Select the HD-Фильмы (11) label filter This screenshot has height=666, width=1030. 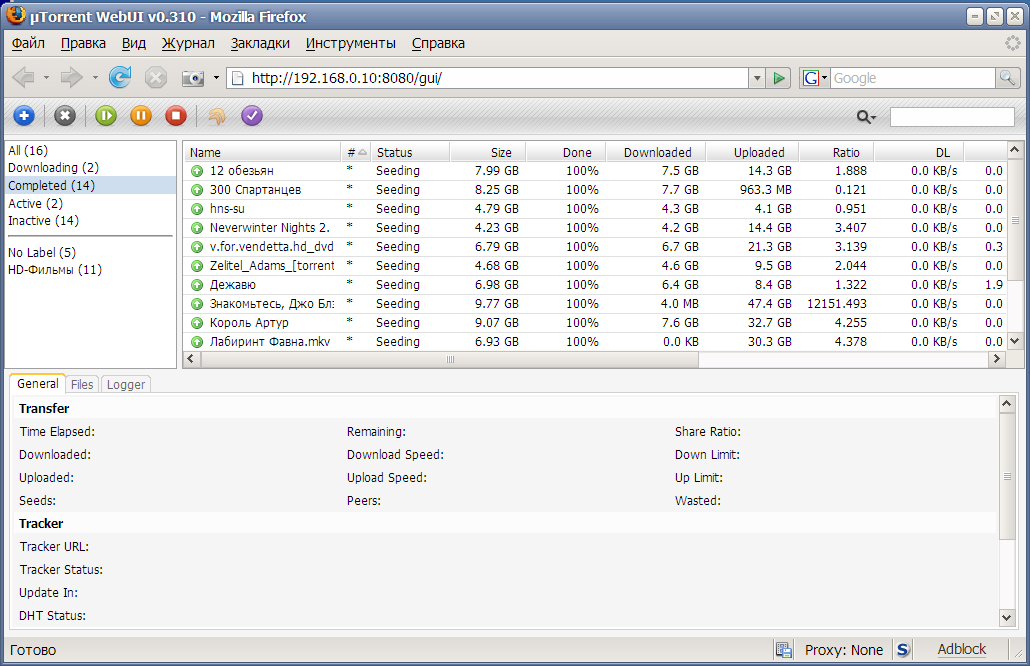tap(54, 270)
